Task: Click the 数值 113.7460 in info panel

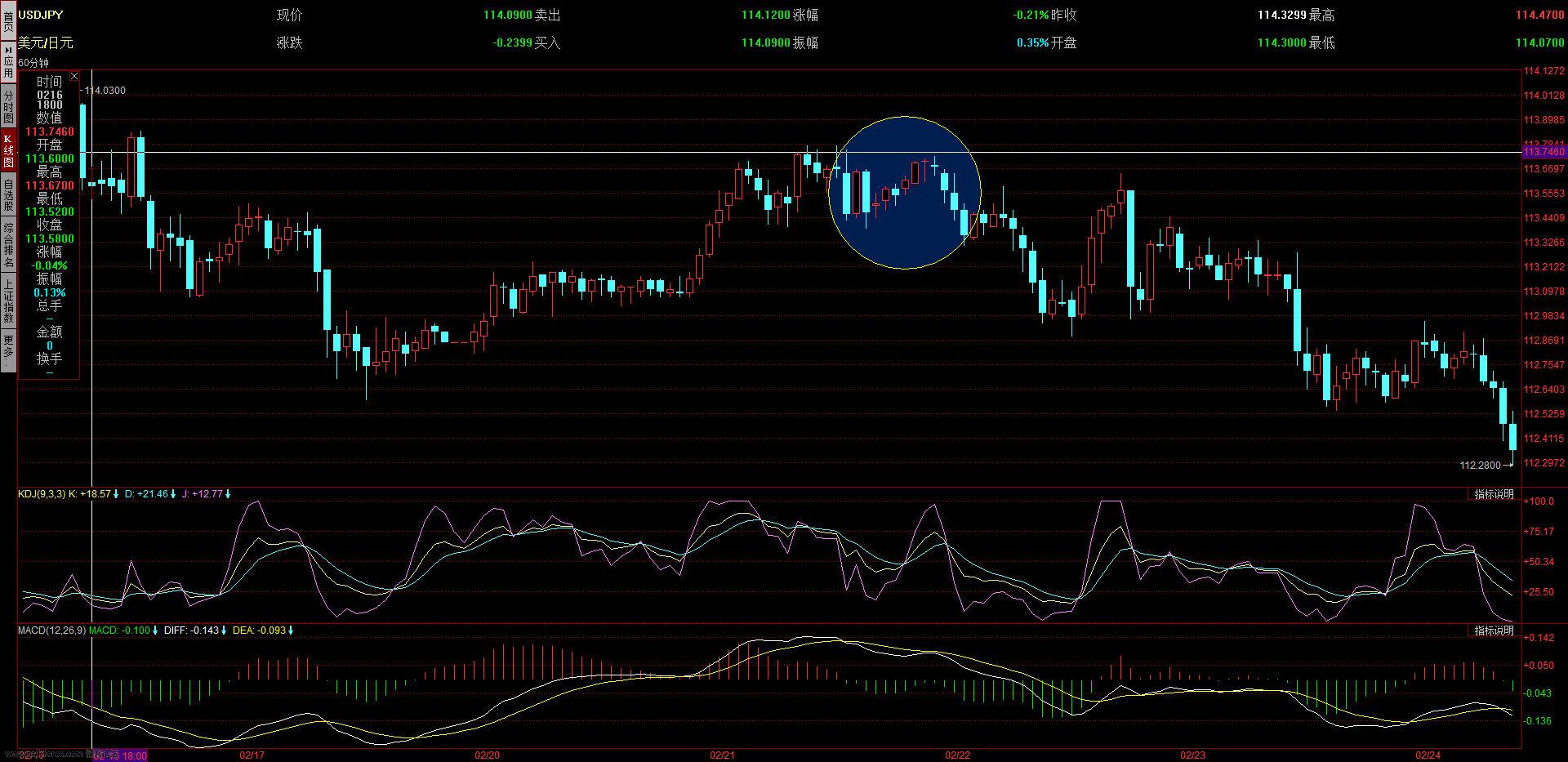Action: point(49,131)
